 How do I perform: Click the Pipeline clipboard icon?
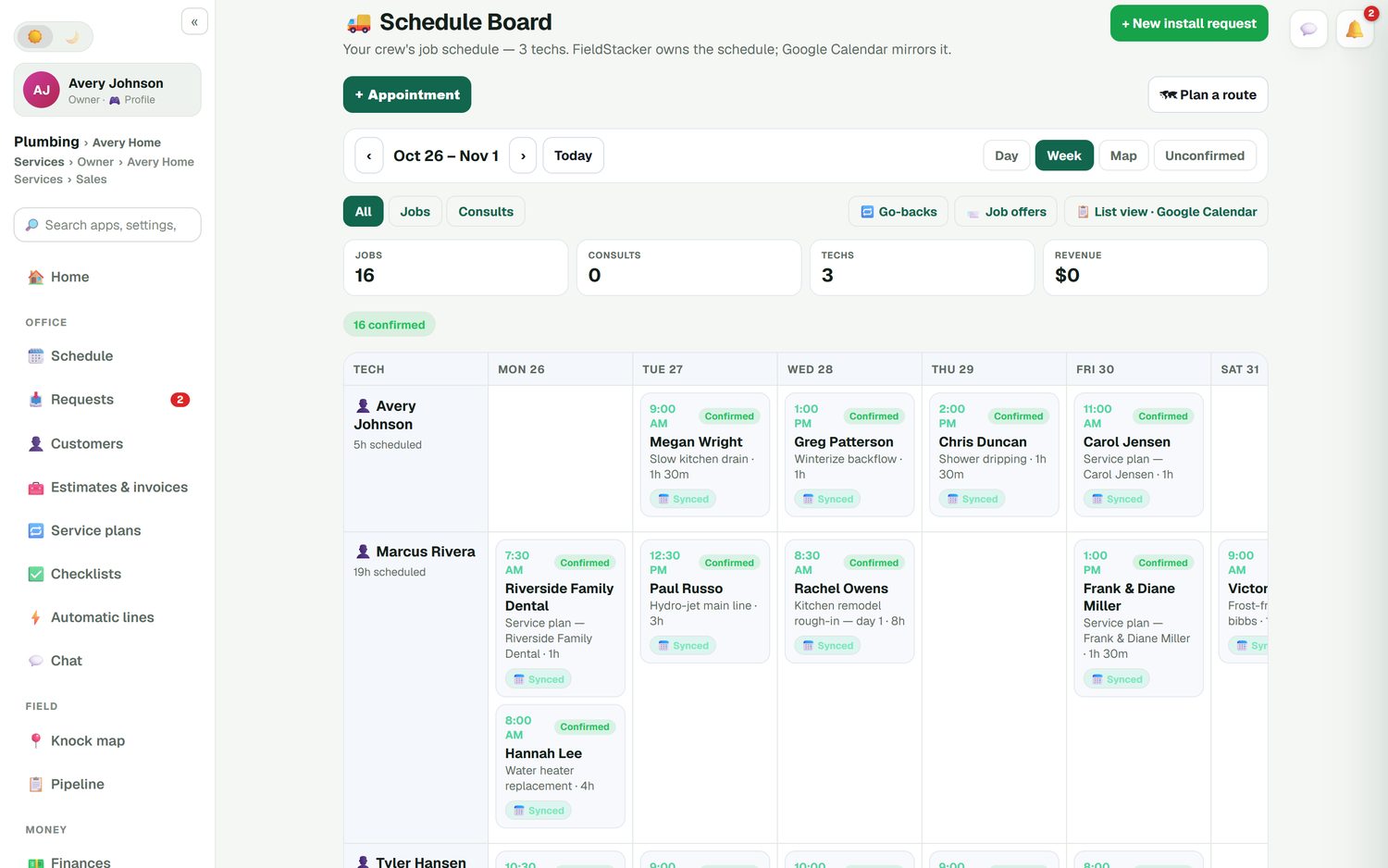coord(35,785)
